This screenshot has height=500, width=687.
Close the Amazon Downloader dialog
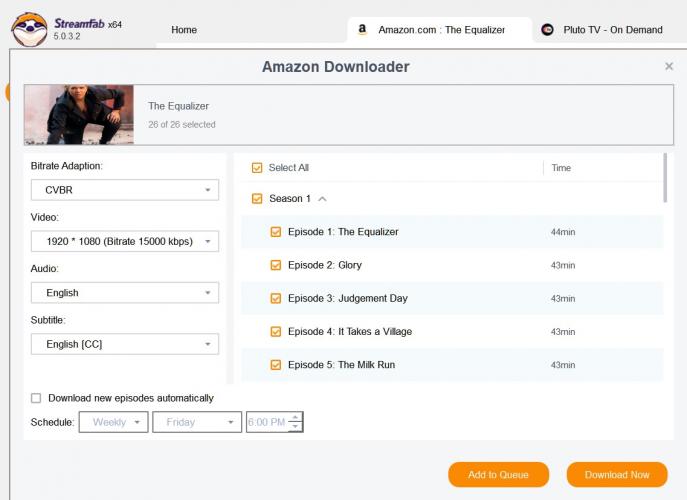click(669, 67)
